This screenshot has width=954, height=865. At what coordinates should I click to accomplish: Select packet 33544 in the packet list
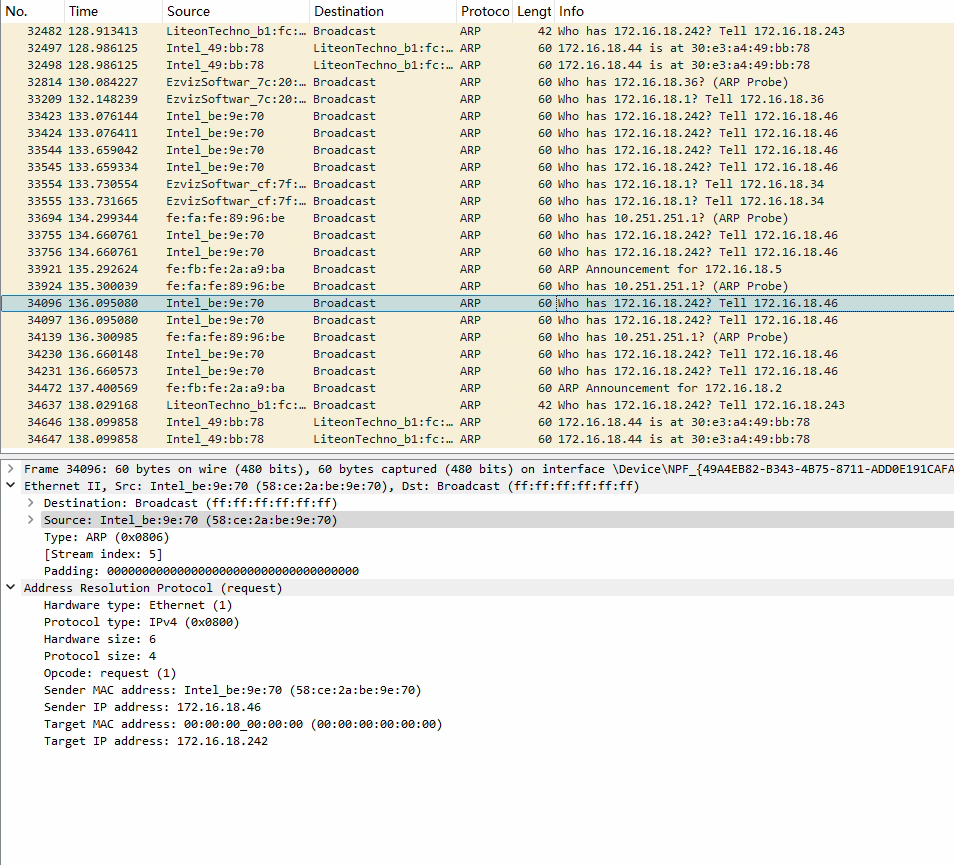click(x=477, y=150)
